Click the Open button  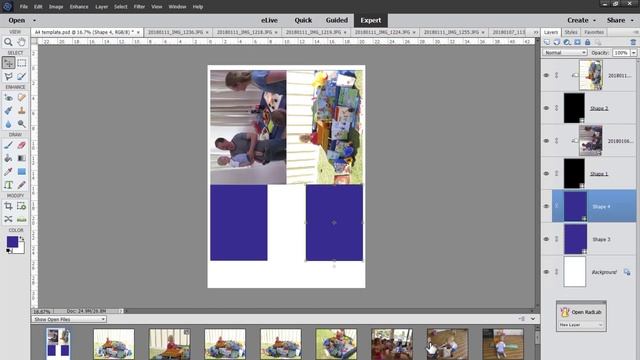17,20
